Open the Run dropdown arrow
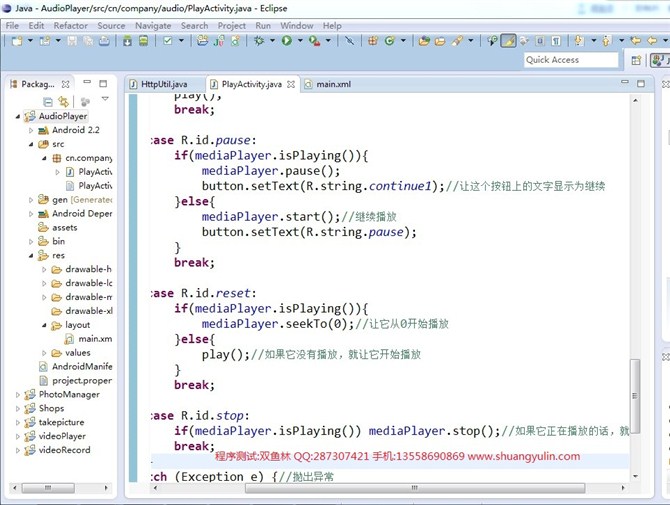This screenshot has width=670, height=505. tap(300, 41)
